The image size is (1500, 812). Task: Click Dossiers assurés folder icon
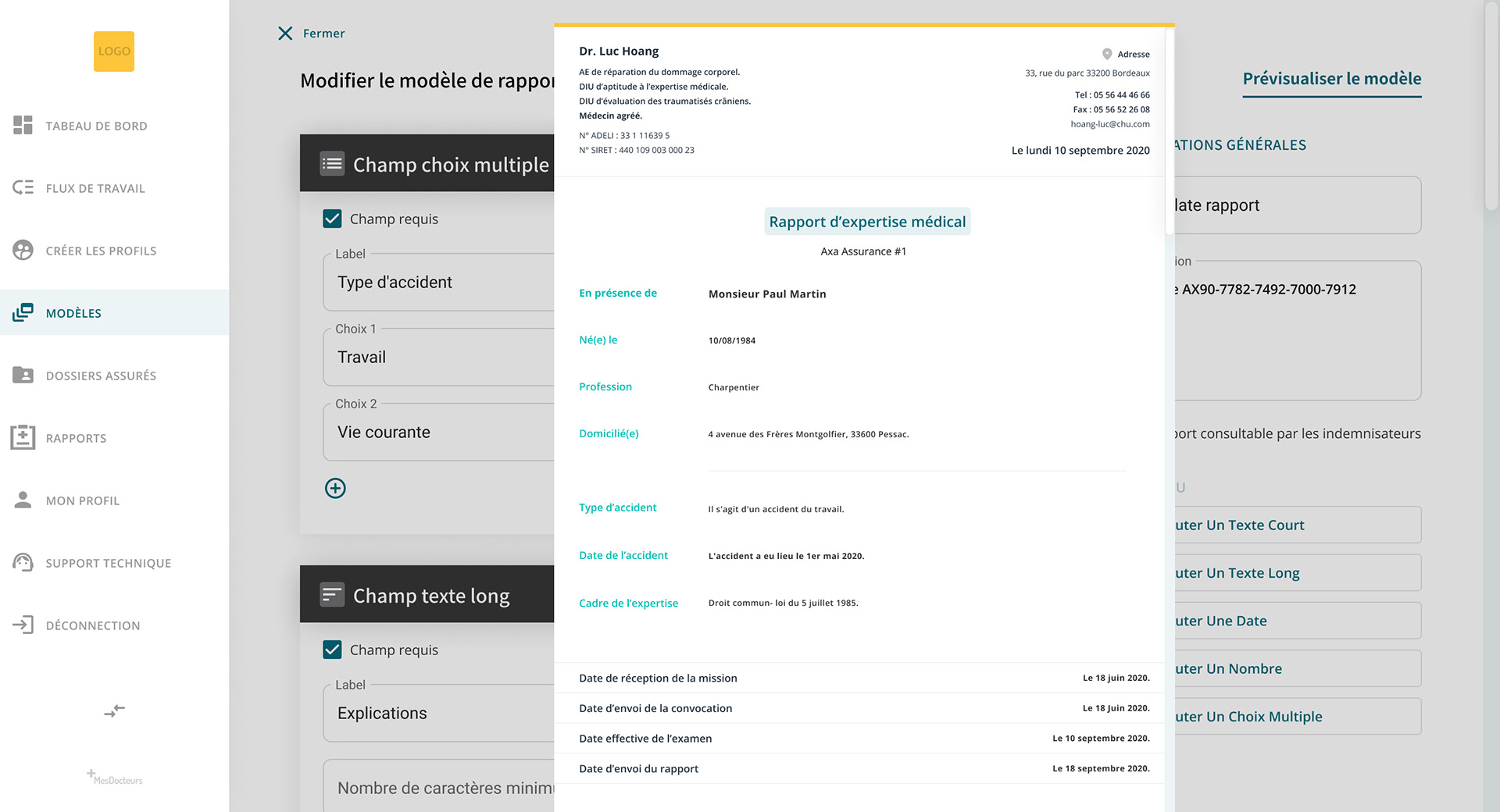[x=23, y=375]
